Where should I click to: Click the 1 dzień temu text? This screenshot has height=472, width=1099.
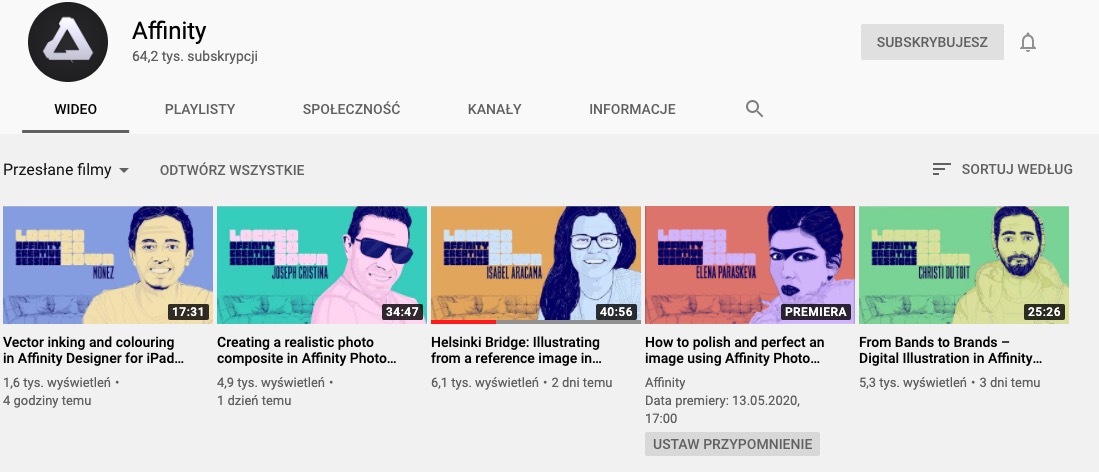tap(254, 401)
